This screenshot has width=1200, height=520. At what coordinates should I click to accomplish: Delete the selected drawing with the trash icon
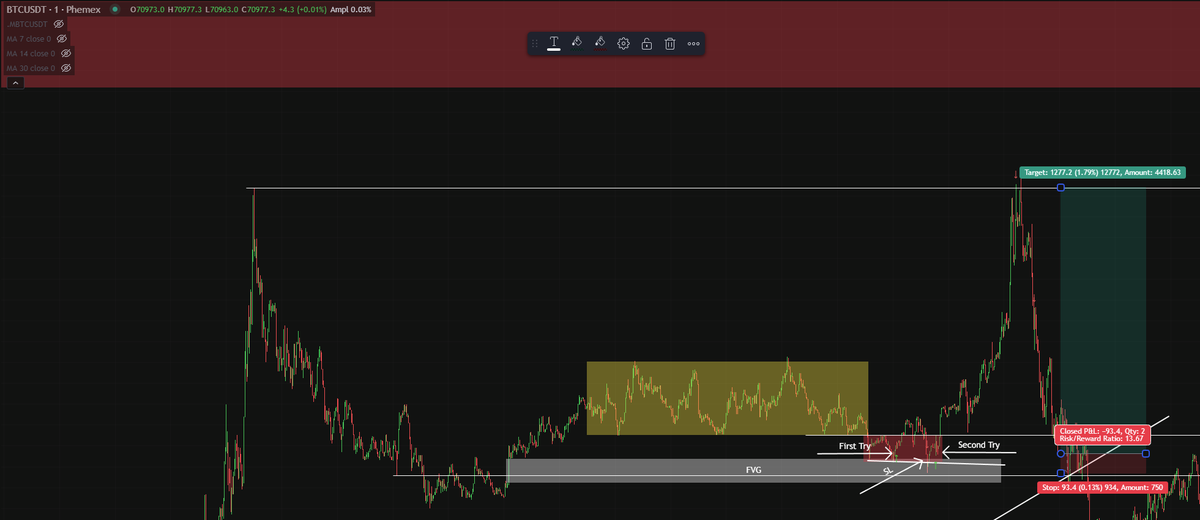670,44
